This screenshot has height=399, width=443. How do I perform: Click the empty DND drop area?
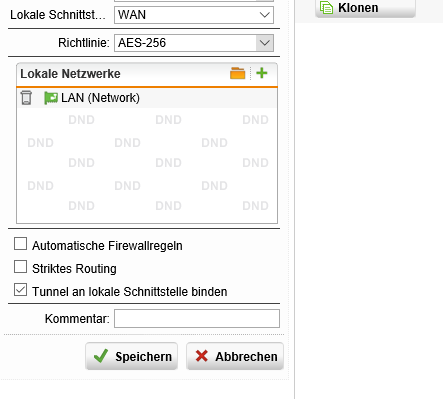point(147,165)
